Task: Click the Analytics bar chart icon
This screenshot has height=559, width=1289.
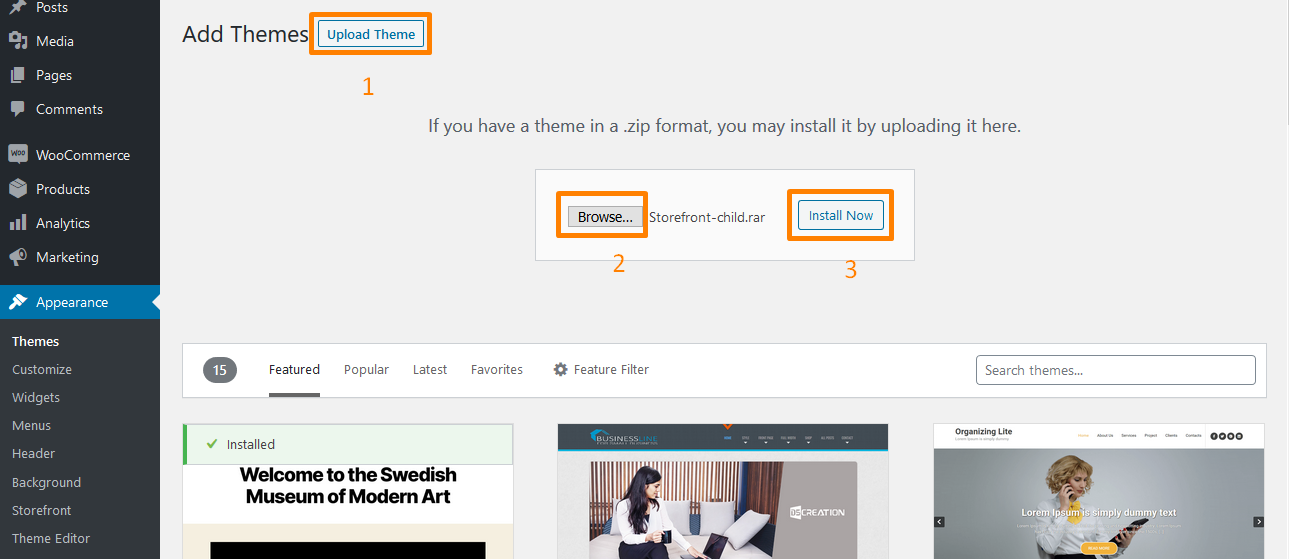Action: tap(18, 223)
